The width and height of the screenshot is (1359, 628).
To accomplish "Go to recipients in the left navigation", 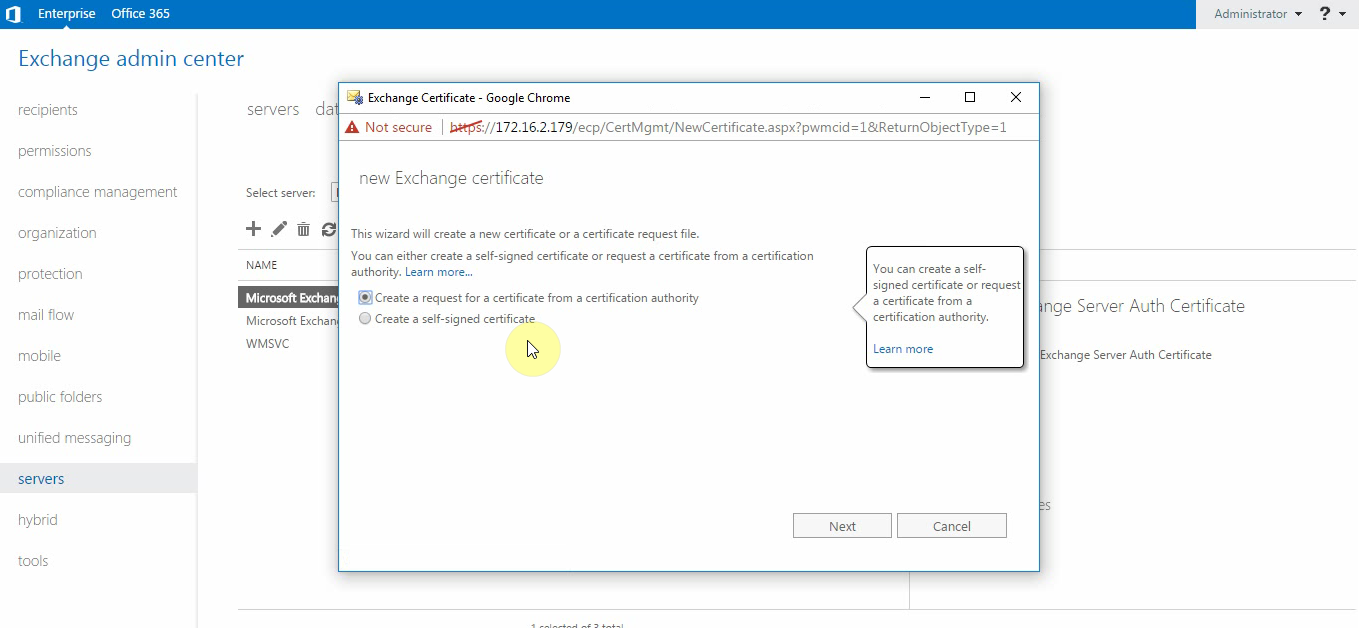I will [48, 110].
